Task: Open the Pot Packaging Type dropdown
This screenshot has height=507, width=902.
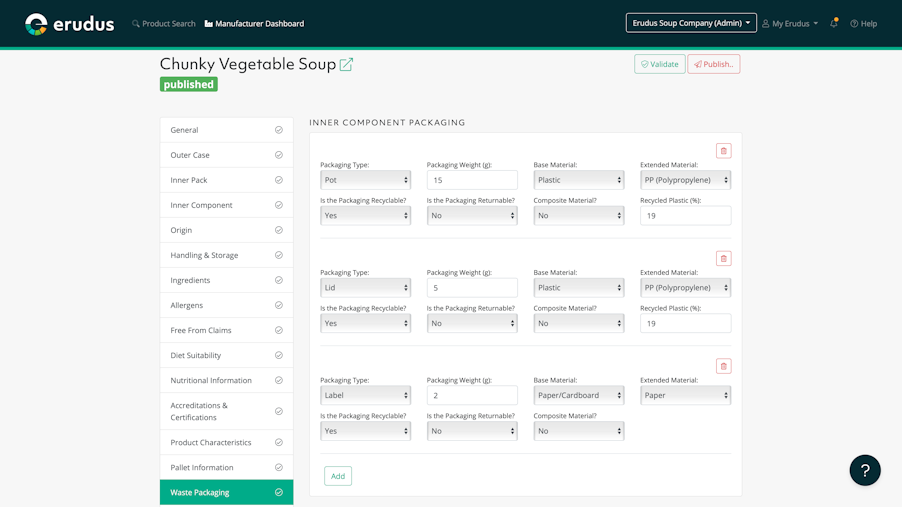Action: [x=365, y=180]
